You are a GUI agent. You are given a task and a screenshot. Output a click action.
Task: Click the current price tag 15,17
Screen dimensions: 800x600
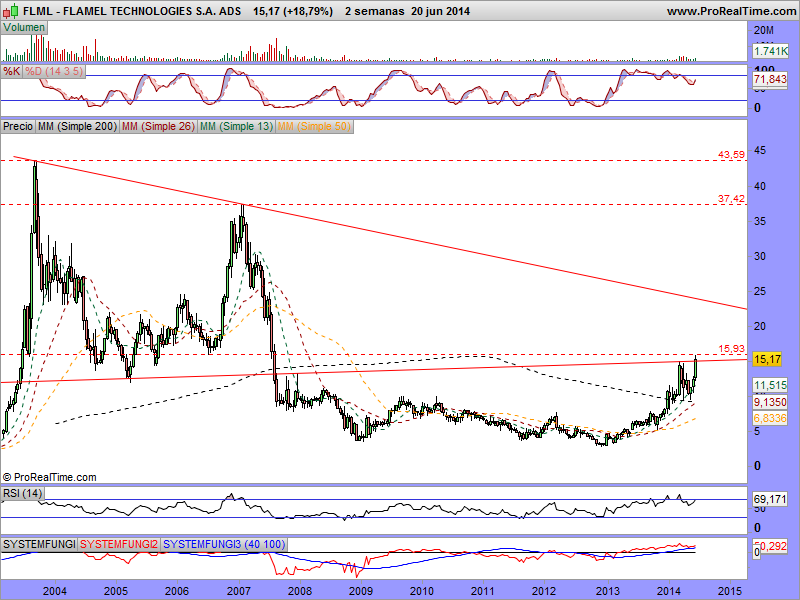[767, 359]
